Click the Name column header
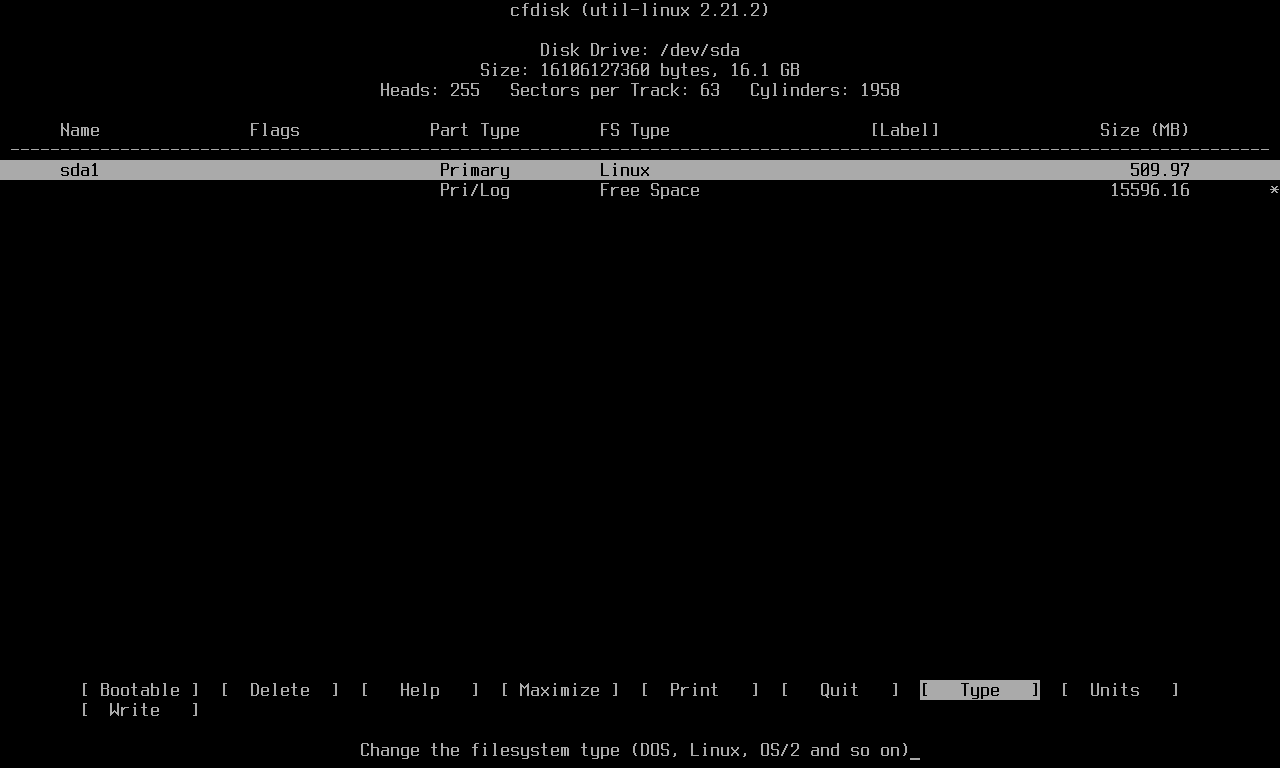This screenshot has height=768, width=1280. pos(80,130)
